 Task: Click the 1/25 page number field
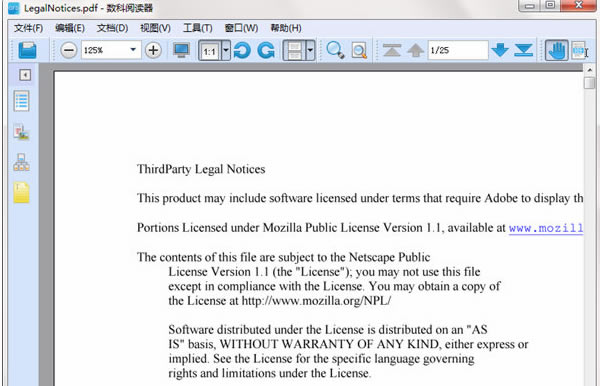pyautogui.click(x=458, y=50)
